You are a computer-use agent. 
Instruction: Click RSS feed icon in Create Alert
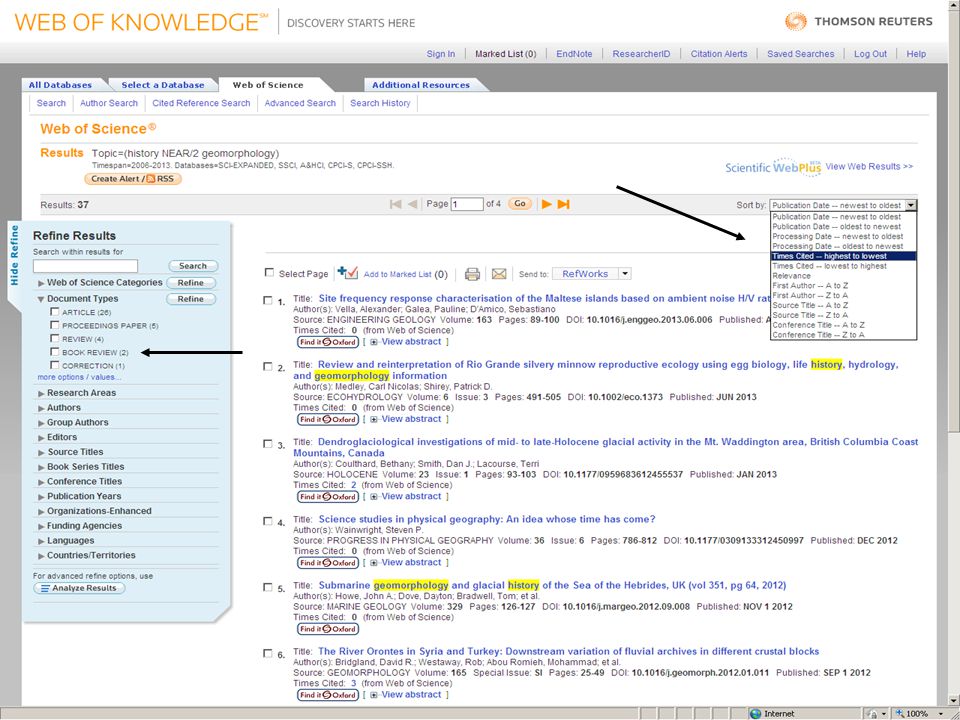tap(150, 179)
